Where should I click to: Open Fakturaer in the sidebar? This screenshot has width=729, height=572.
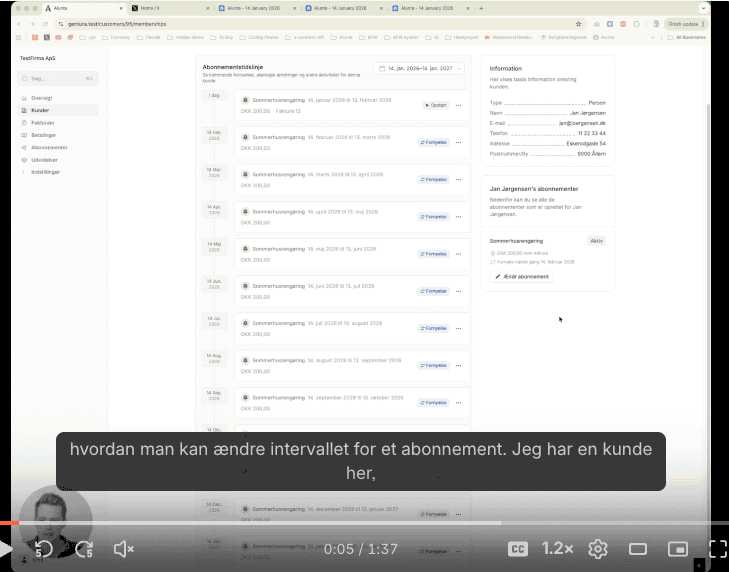[43, 123]
